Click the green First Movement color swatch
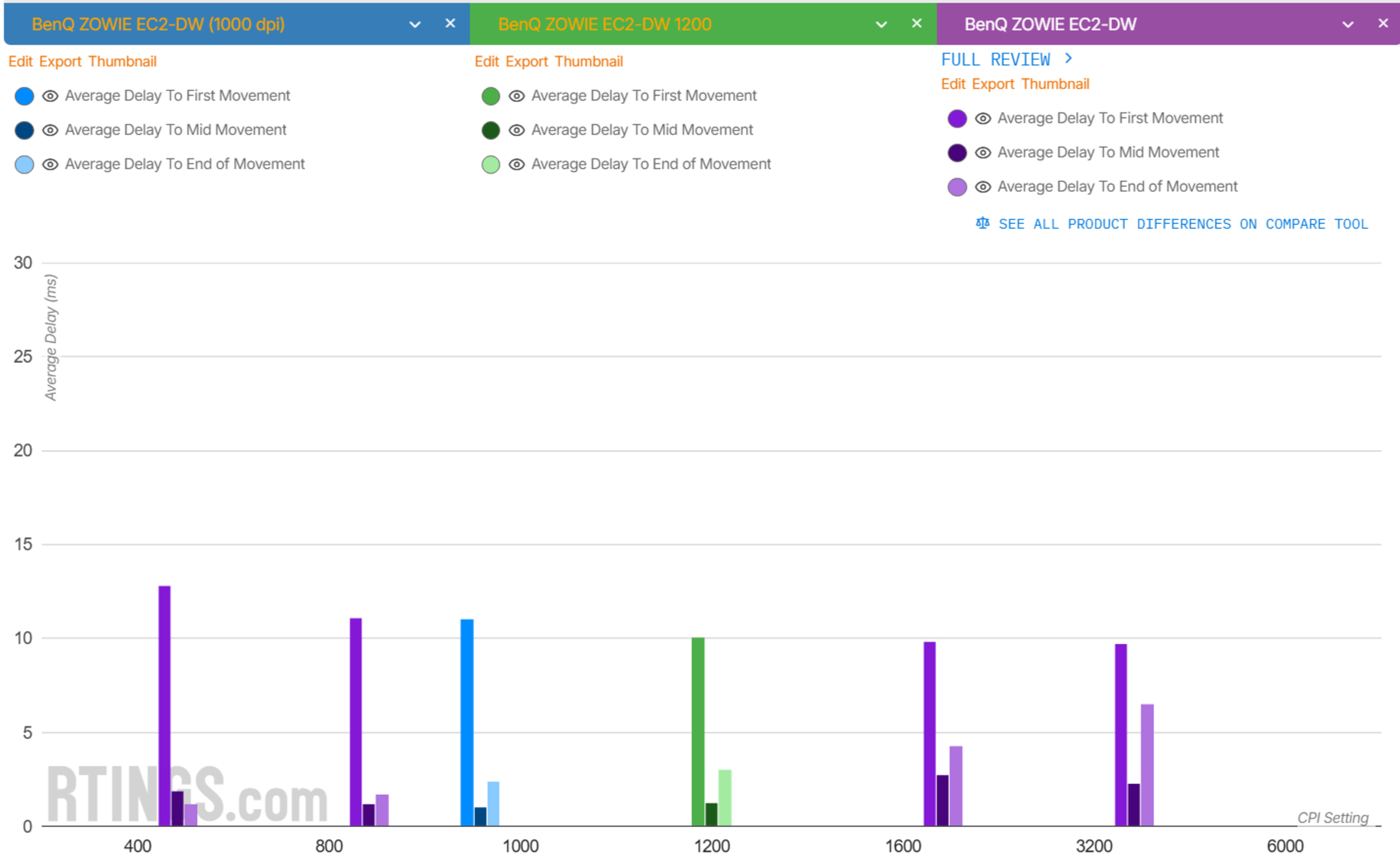1400x860 pixels. [490, 96]
